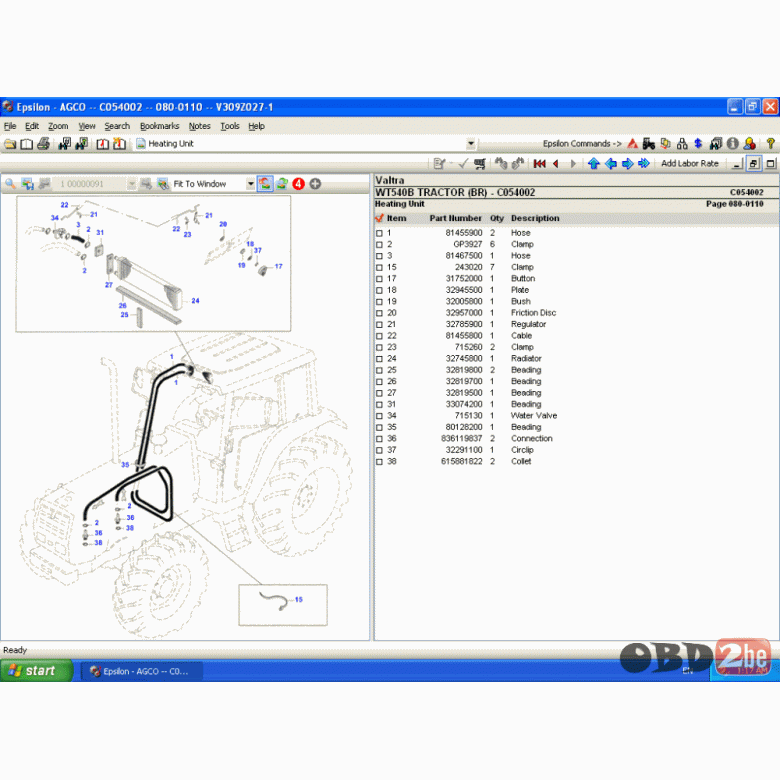Image resolution: width=780 pixels, height=780 pixels.
Task: Click the Item column header
Action: click(x=396, y=218)
